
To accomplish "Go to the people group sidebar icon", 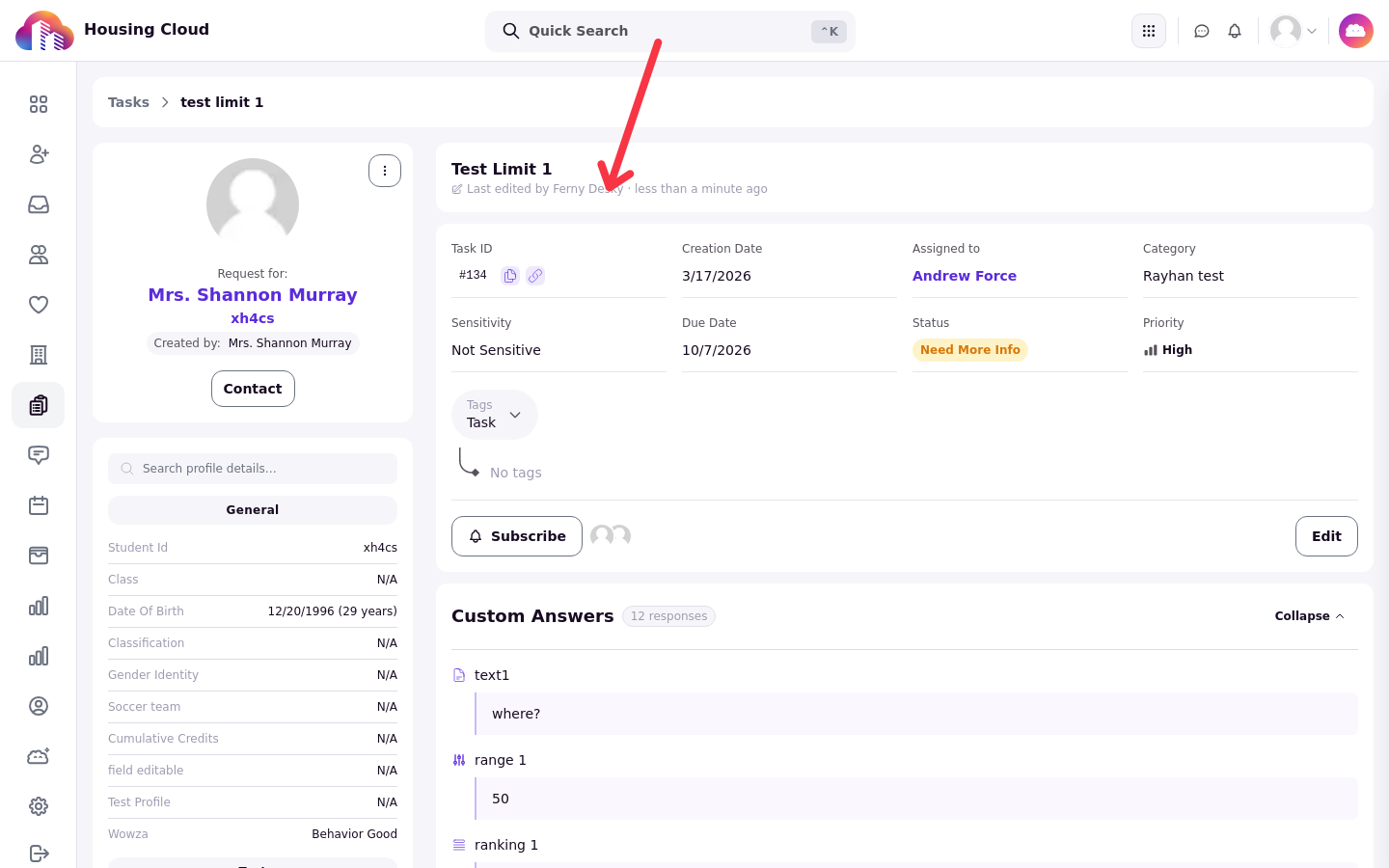I will pyautogui.click(x=39, y=255).
